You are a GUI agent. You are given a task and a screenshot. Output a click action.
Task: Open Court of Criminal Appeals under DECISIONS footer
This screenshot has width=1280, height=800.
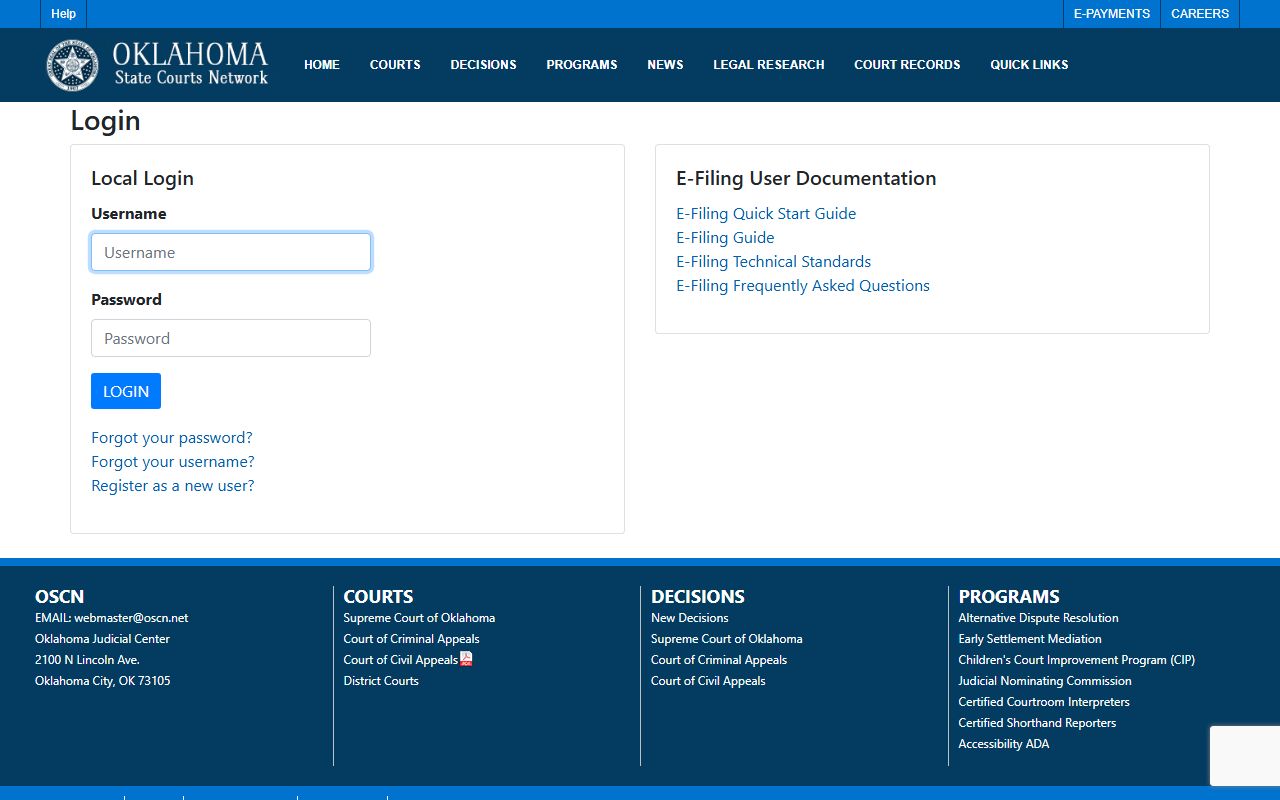(x=719, y=660)
